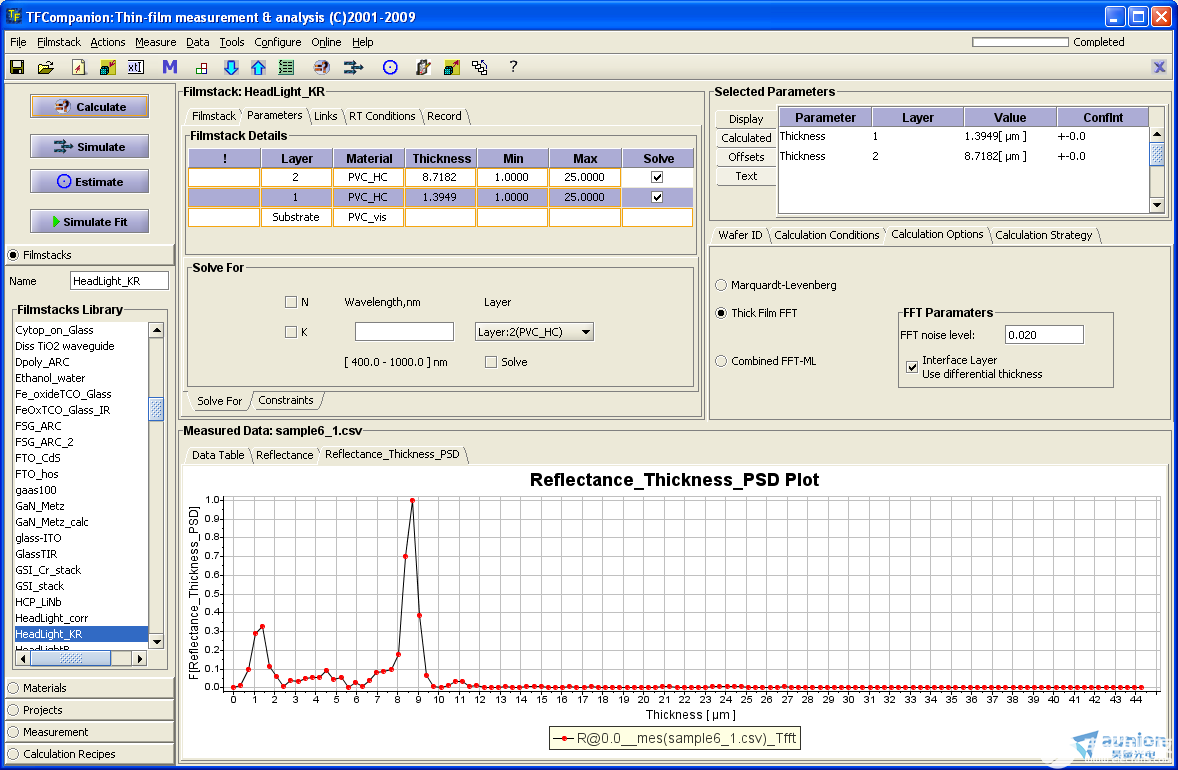
Task: Click the blue M toolbar icon
Action: pos(170,67)
